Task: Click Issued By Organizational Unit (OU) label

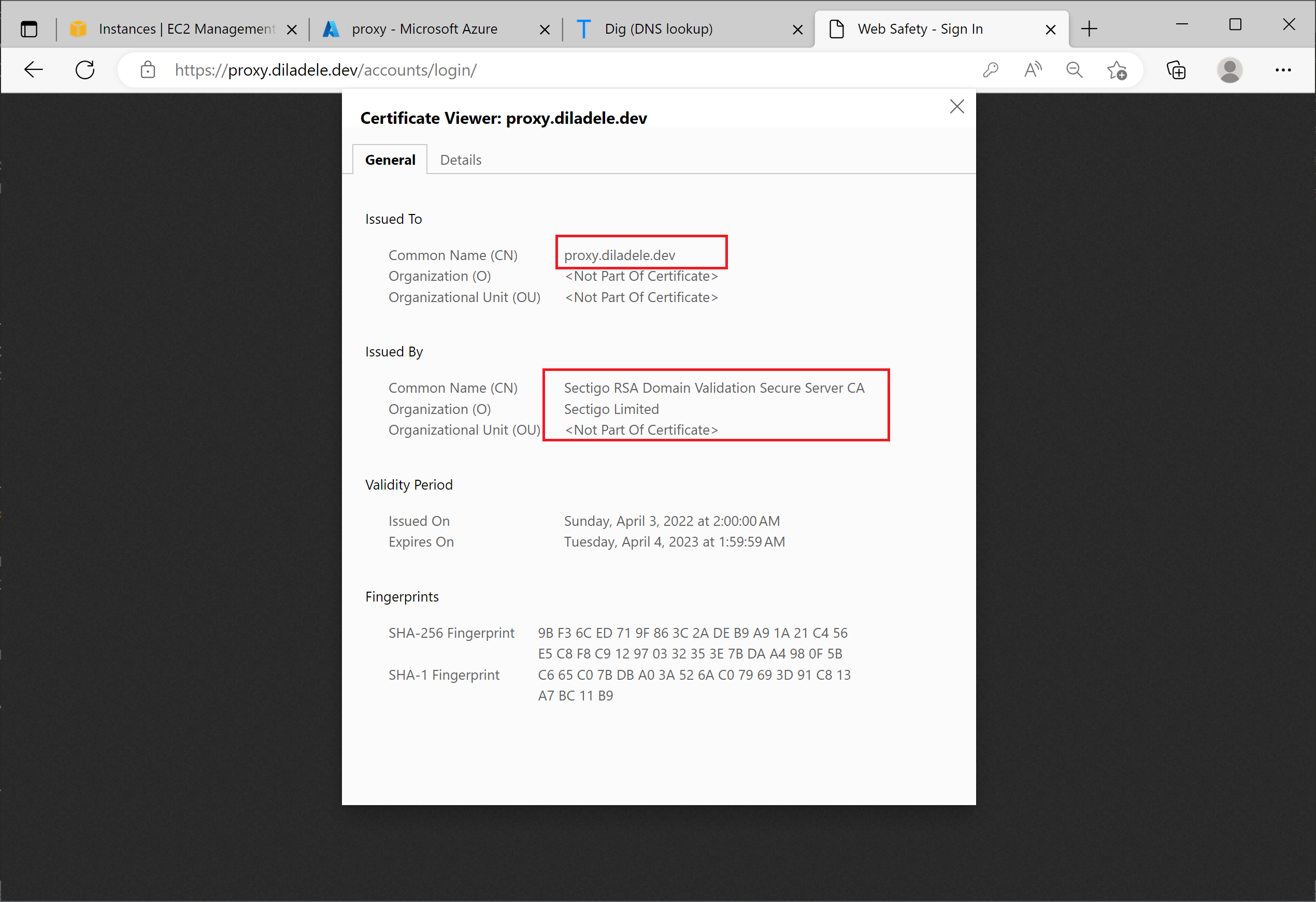Action: point(464,430)
